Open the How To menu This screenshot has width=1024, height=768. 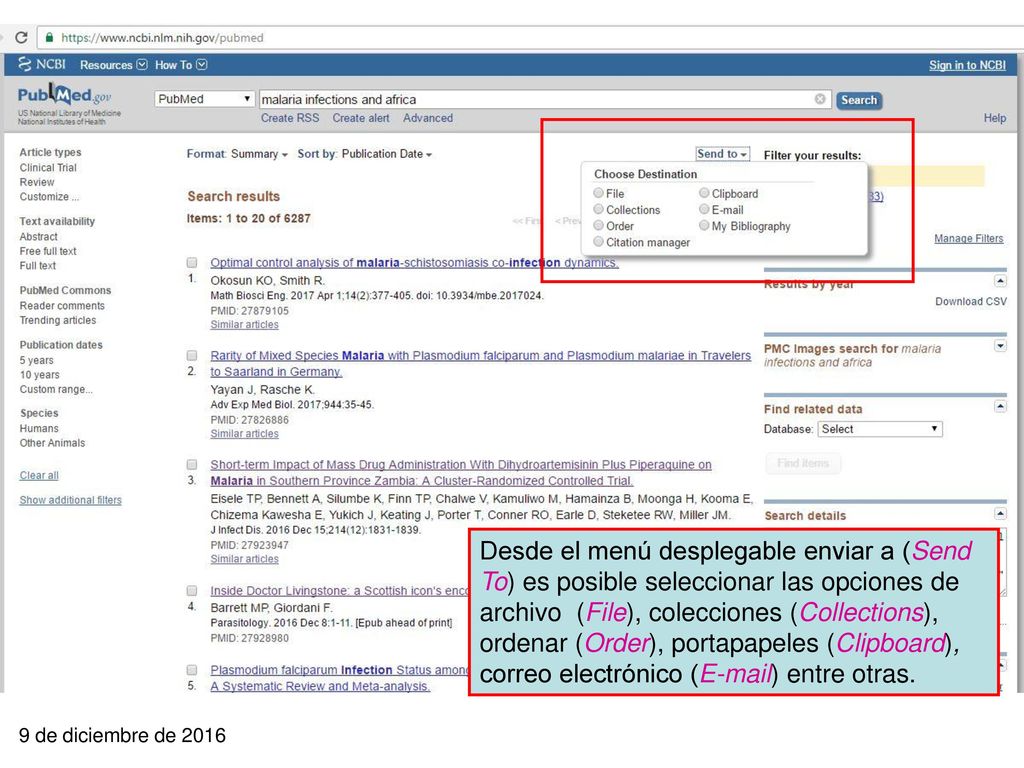coord(181,65)
